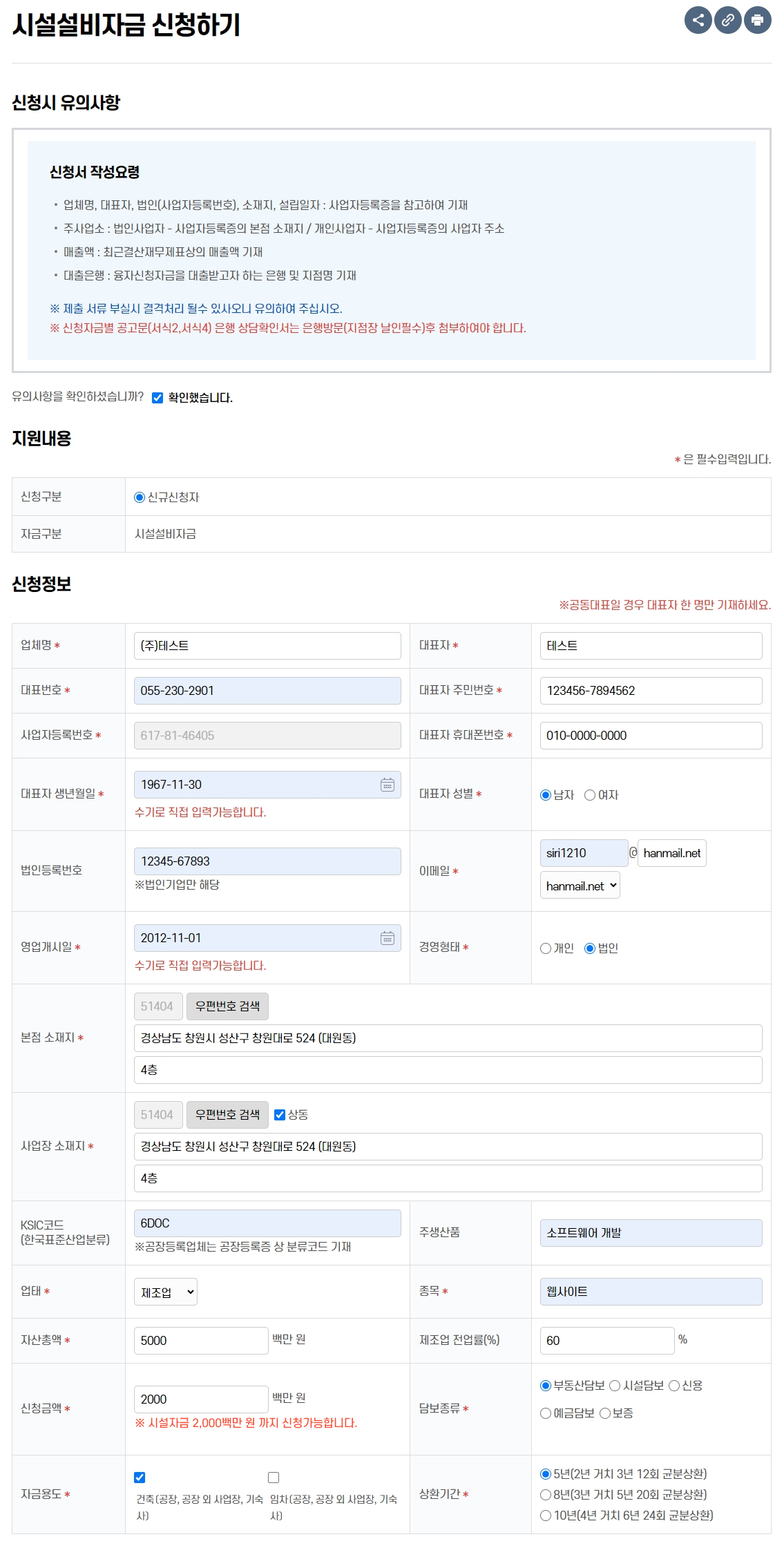Click the 법인등록번호 input field

coord(267,861)
